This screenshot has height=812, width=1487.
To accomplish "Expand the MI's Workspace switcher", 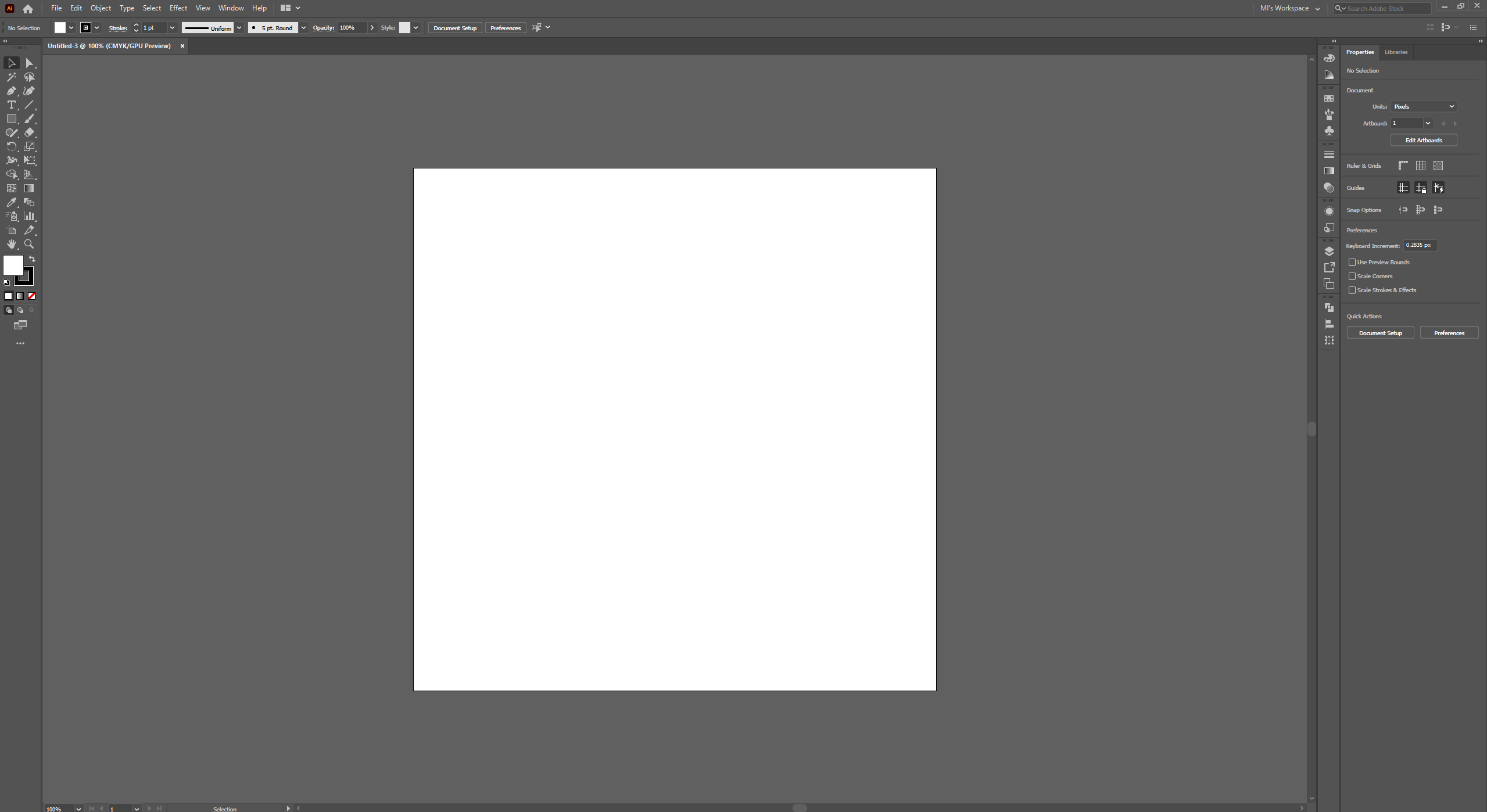I will 1289,8.
